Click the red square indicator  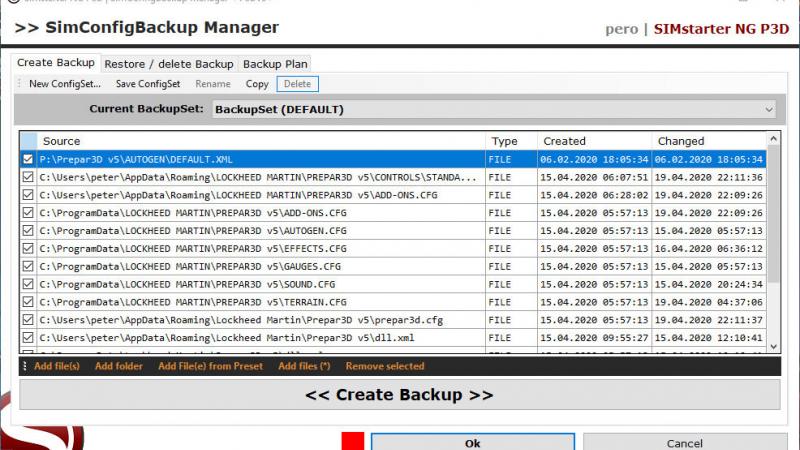[x=353, y=441]
